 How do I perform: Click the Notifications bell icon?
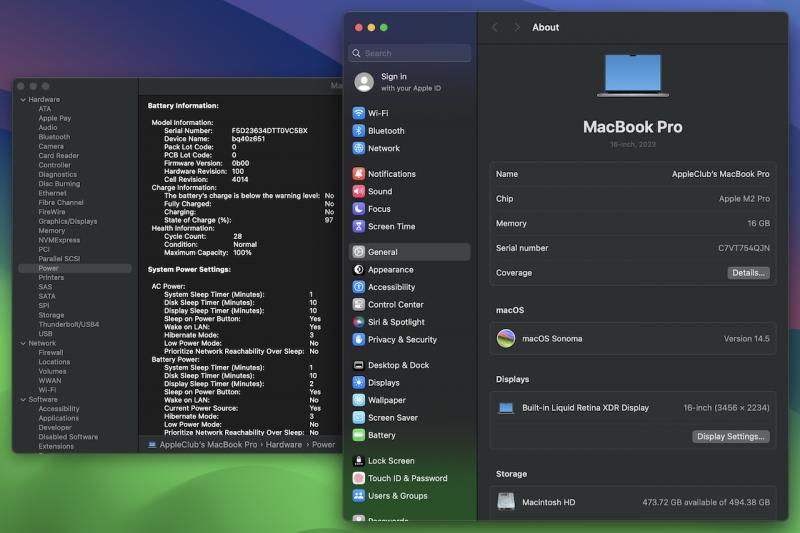tap(358, 173)
